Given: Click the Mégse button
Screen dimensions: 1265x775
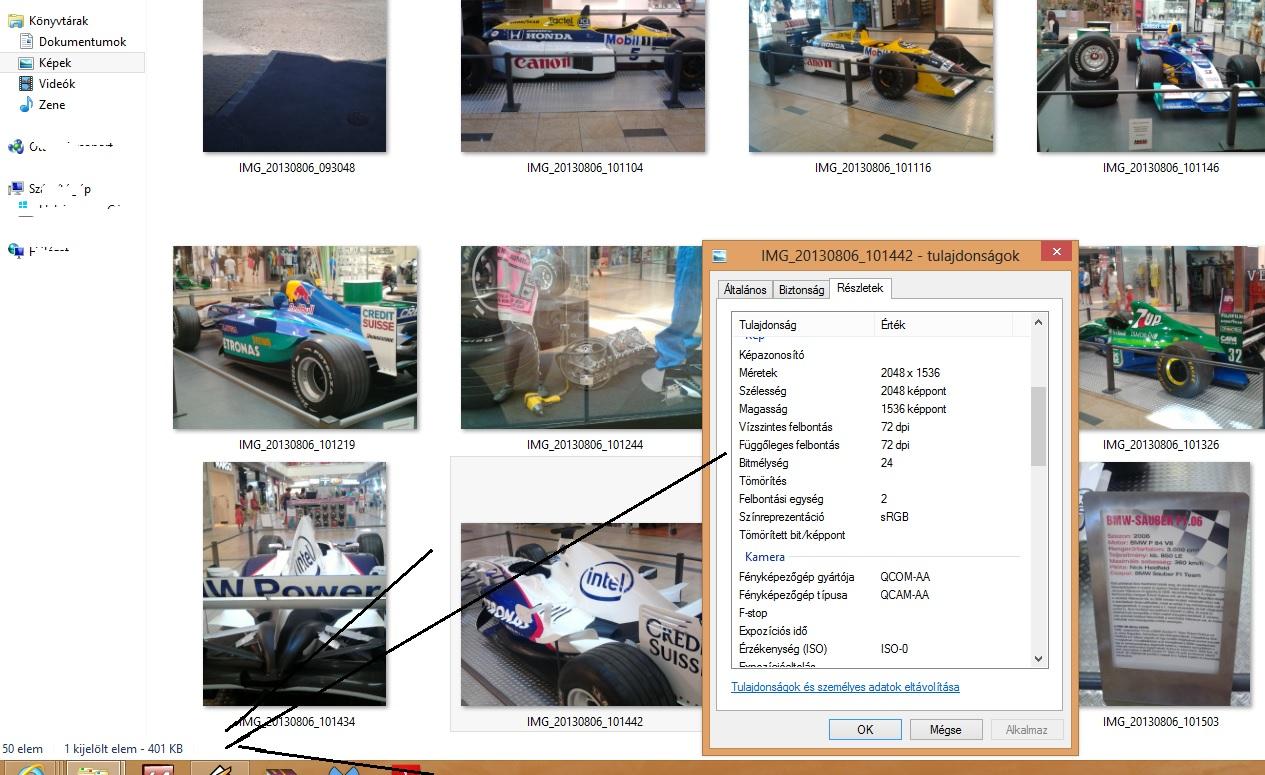Looking at the screenshot, I should pyautogui.click(x=945, y=730).
